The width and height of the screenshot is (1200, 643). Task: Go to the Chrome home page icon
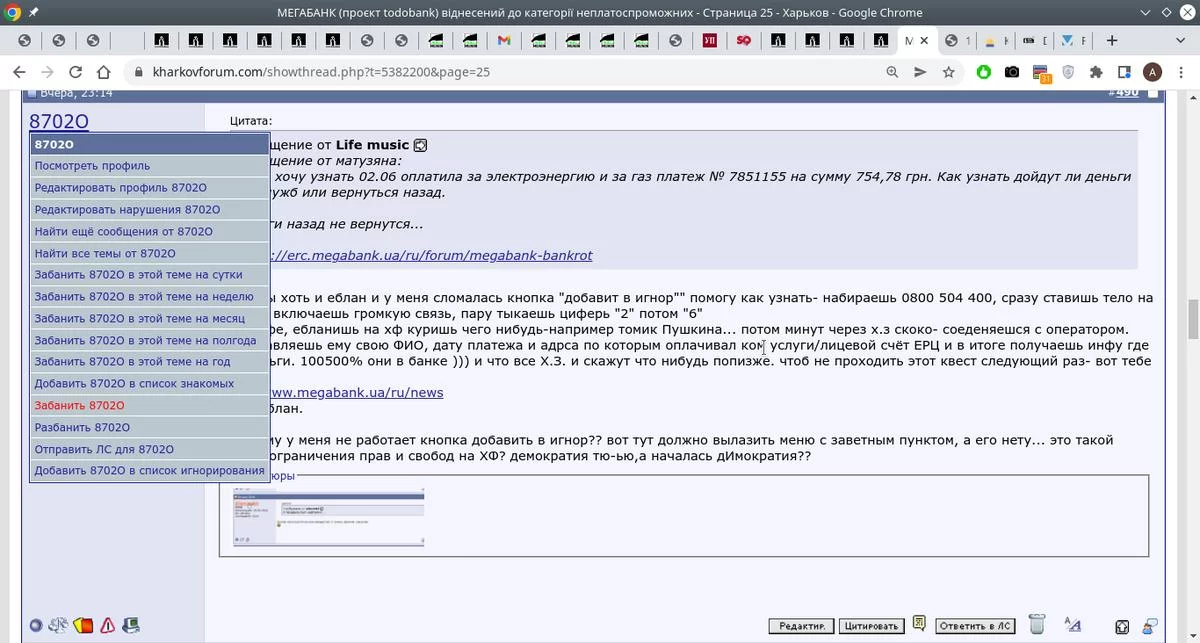pyautogui.click(x=104, y=72)
